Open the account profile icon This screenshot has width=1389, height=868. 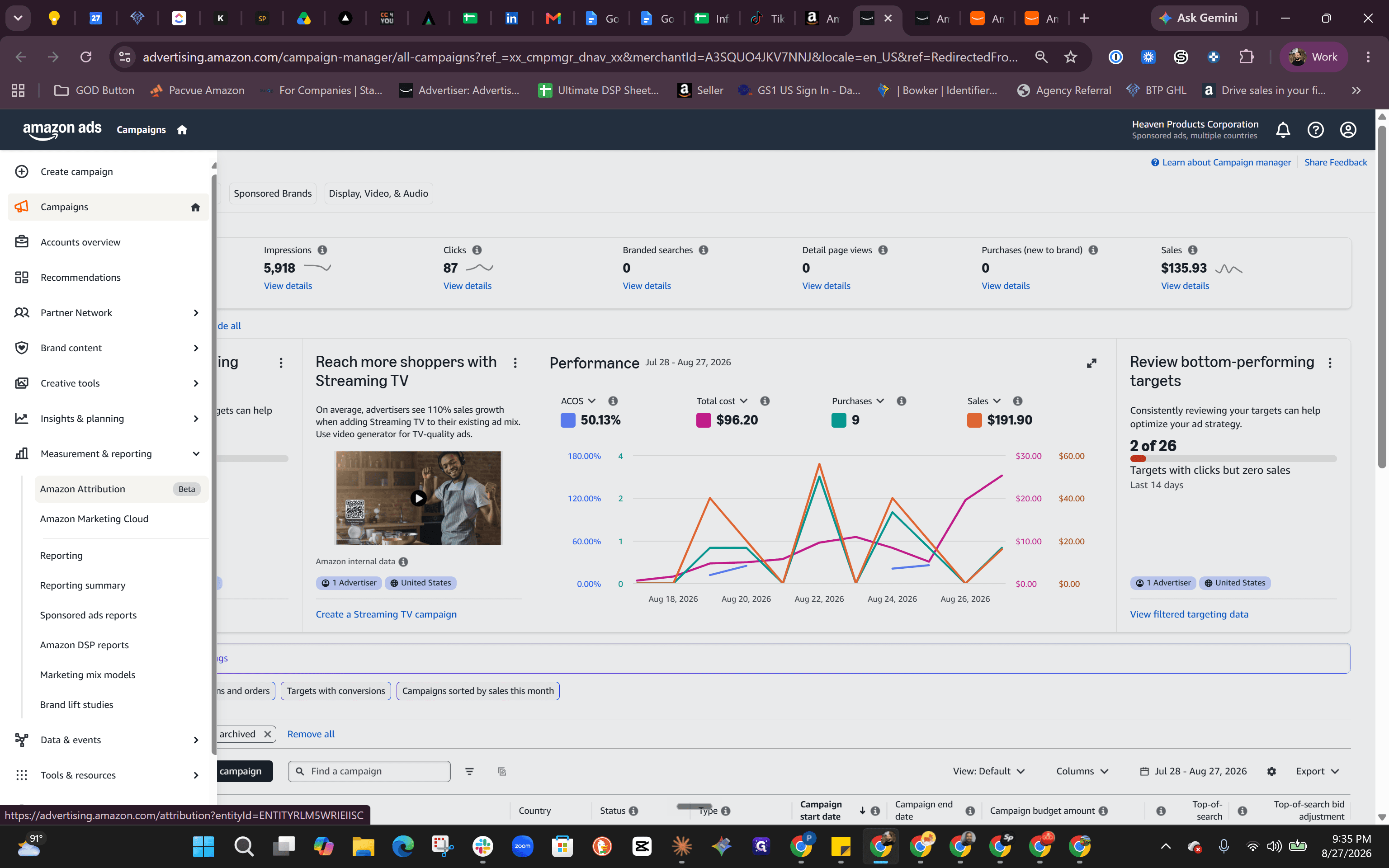[1348, 130]
